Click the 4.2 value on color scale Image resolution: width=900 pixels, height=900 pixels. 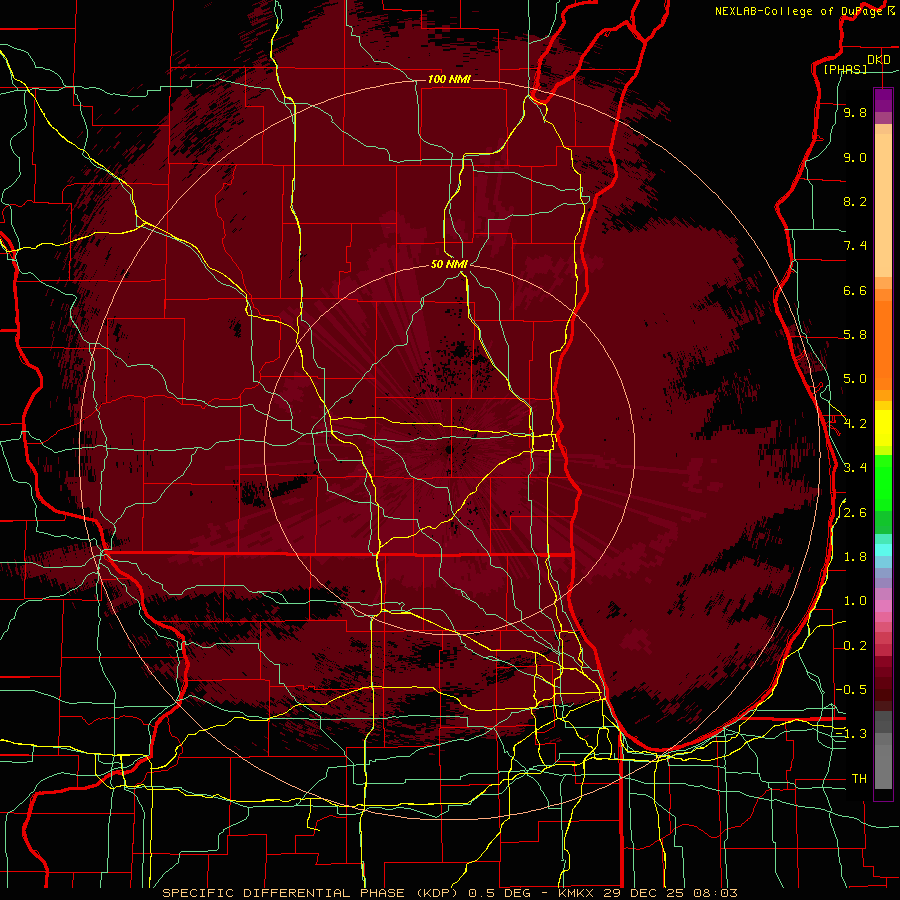click(x=855, y=424)
